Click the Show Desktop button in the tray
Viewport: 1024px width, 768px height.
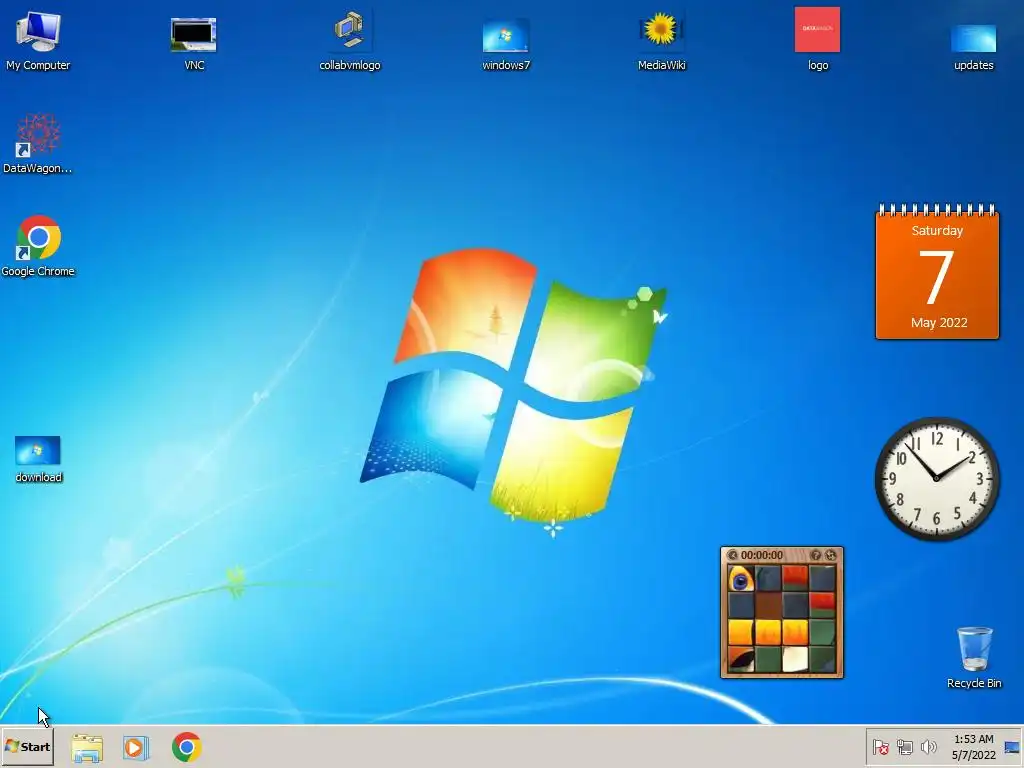[1012, 747]
